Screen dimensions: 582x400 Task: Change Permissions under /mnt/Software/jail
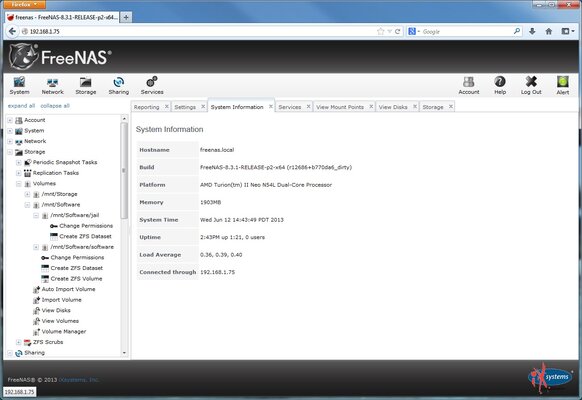click(86, 226)
